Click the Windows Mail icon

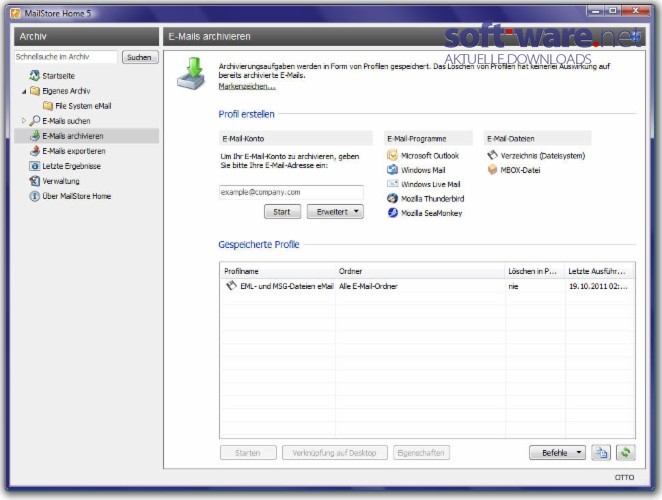click(x=392, y=170)
